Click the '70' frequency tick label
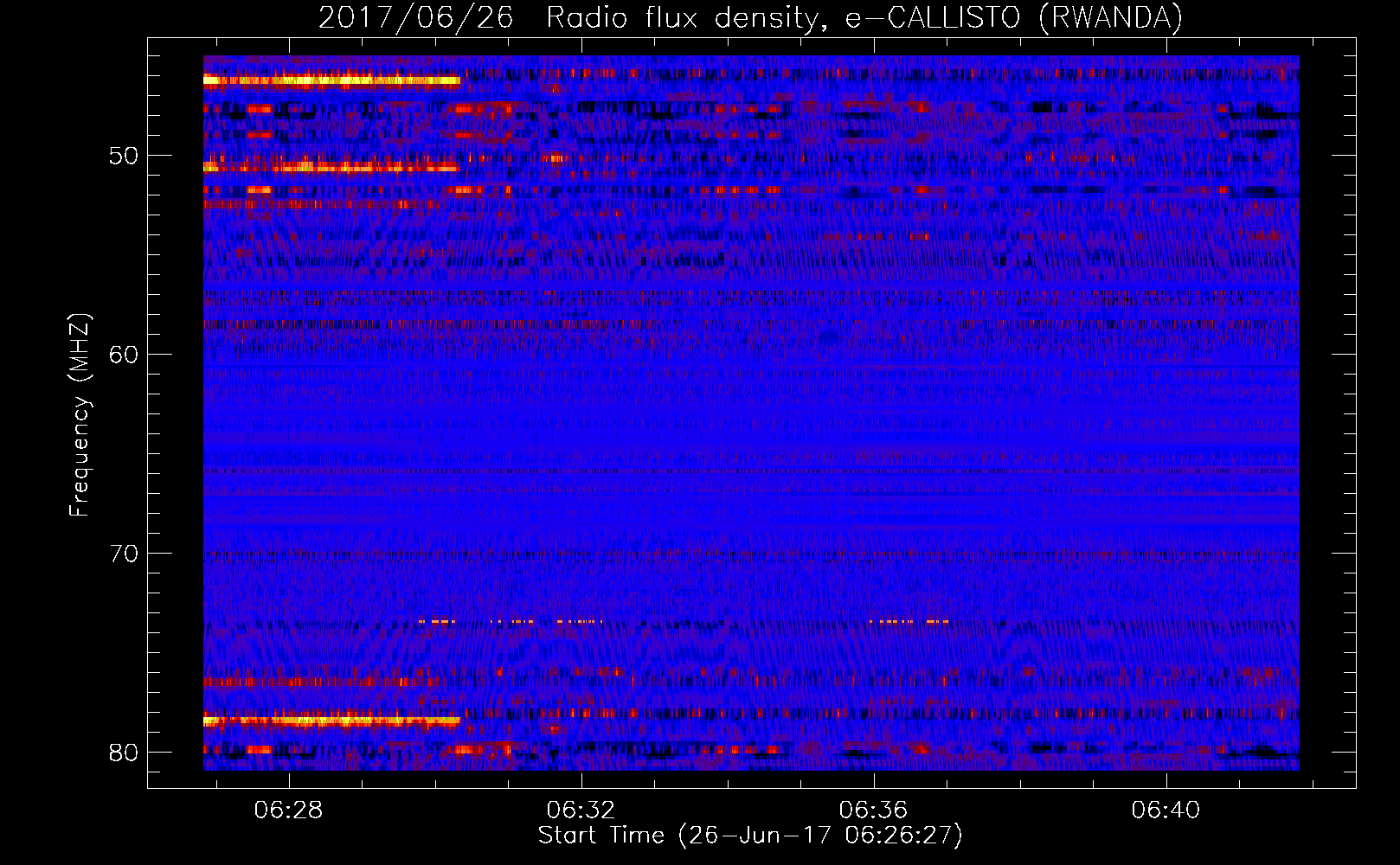1400x865 pixels. (124, 554)
